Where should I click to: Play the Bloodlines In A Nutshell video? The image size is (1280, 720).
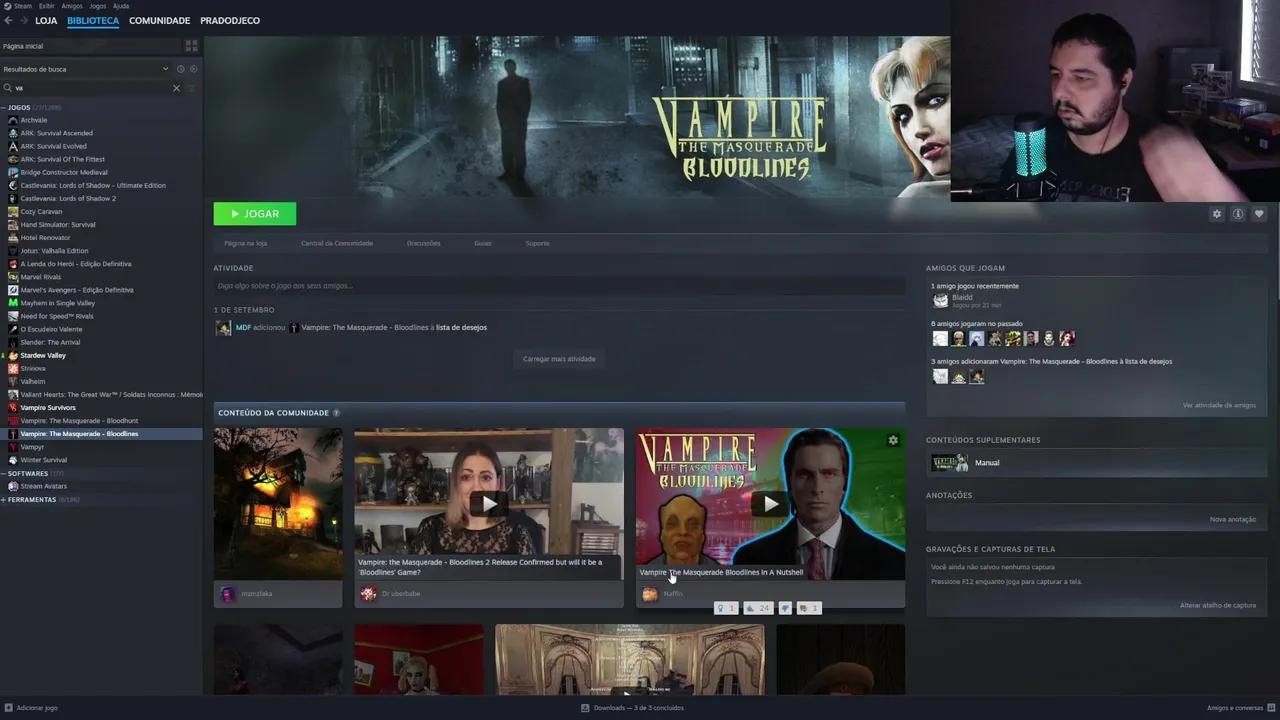click(770, 504)
